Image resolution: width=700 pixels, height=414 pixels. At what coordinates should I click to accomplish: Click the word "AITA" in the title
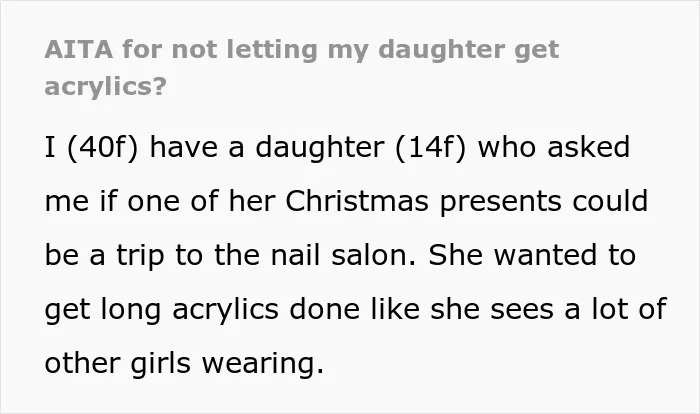tap(79, 49)
